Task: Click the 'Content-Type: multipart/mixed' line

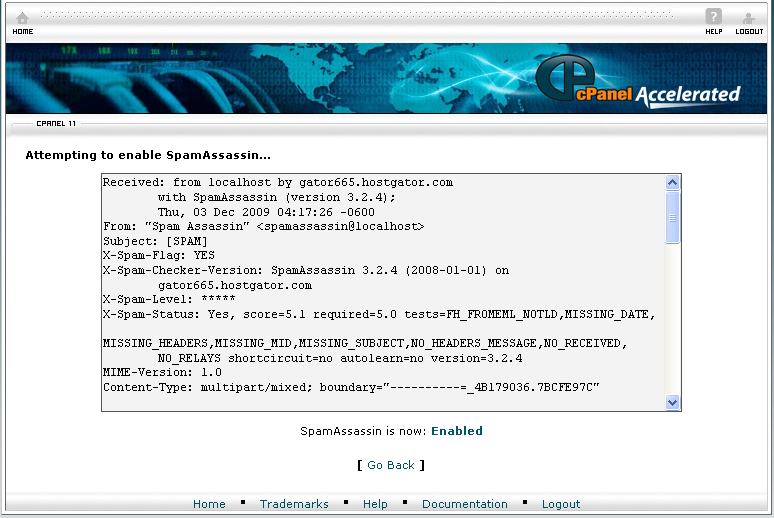Action: (x=351, y=387)
